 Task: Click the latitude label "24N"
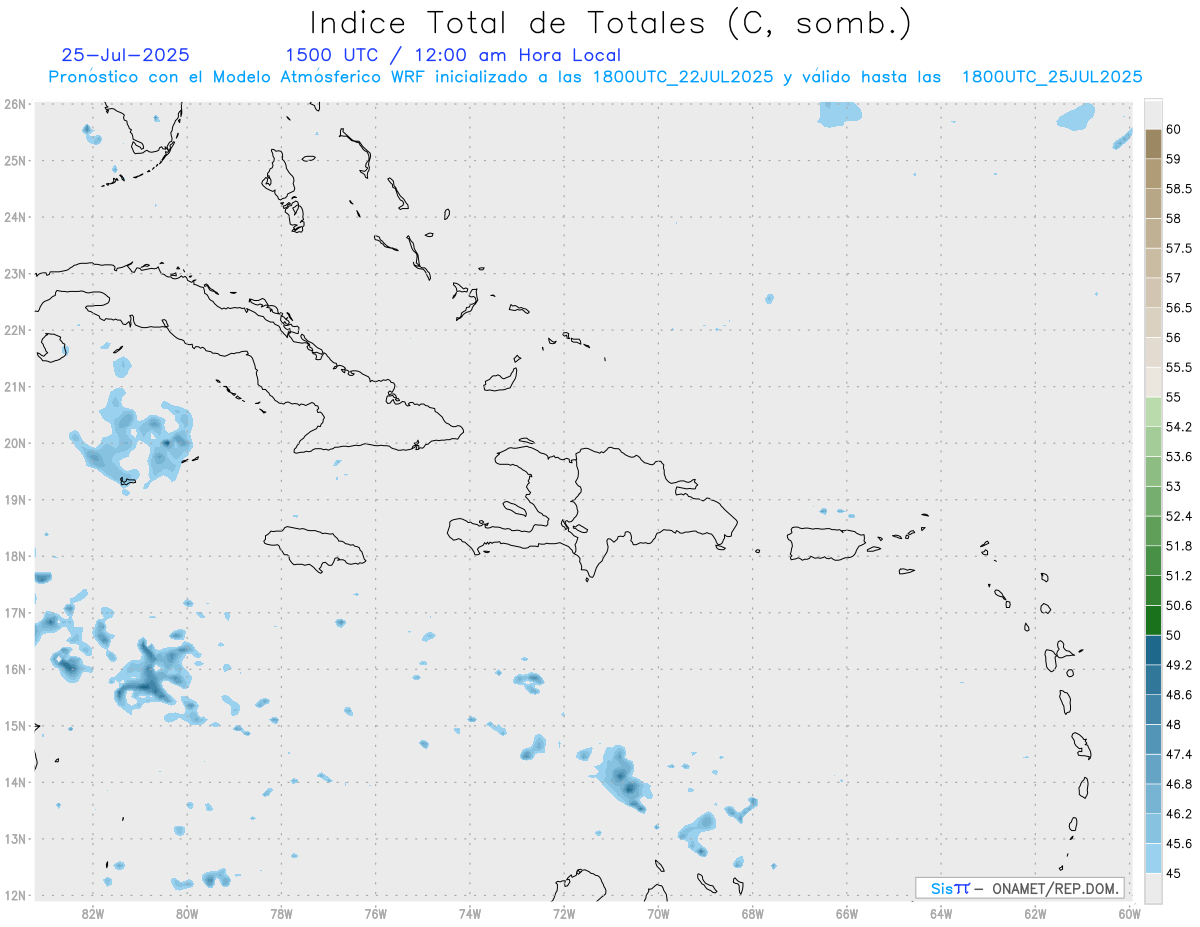tap(14, 217)
